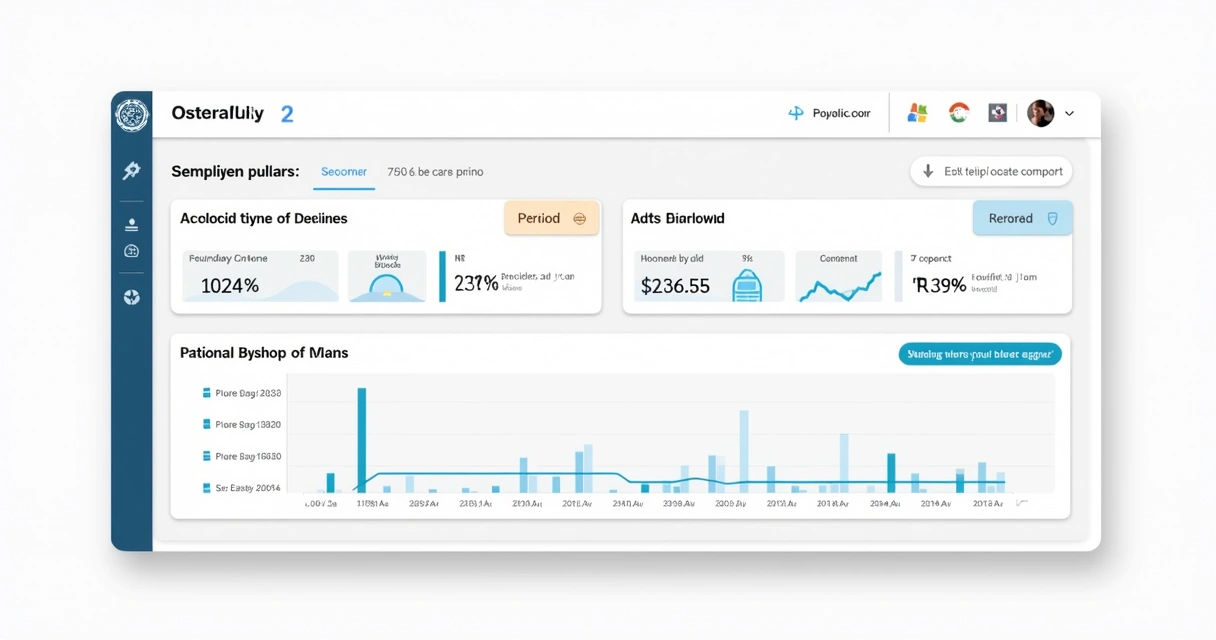Click the export report button at top right
Viewport: 1216px width, 640px height.
click(x=990, y=171)
